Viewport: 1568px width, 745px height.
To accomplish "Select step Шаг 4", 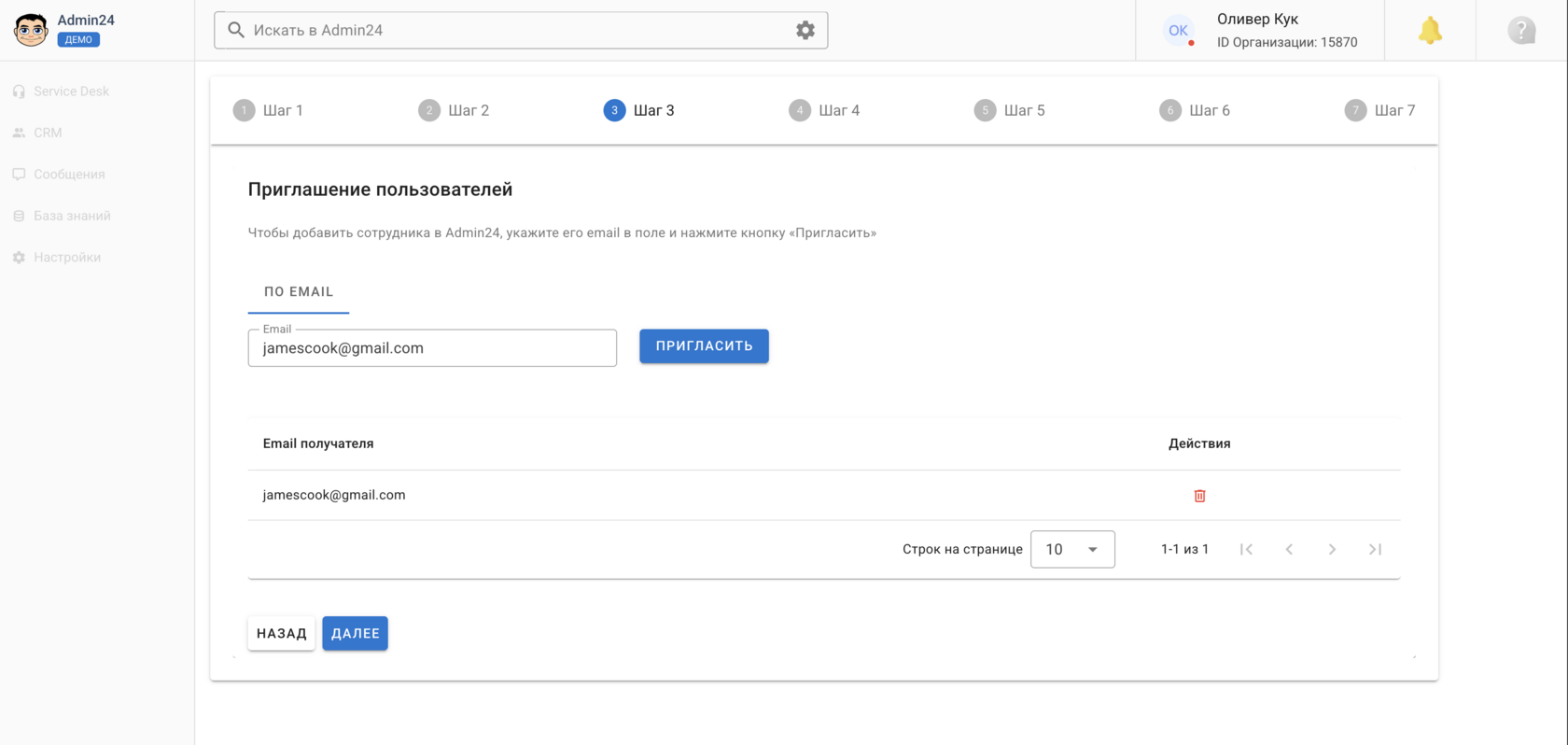I will coord(824,110).
